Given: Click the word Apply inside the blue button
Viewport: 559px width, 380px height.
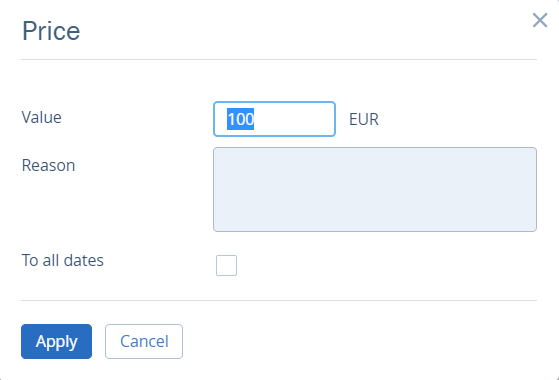Looking at the screenshot, I should [x=56, y=342].
